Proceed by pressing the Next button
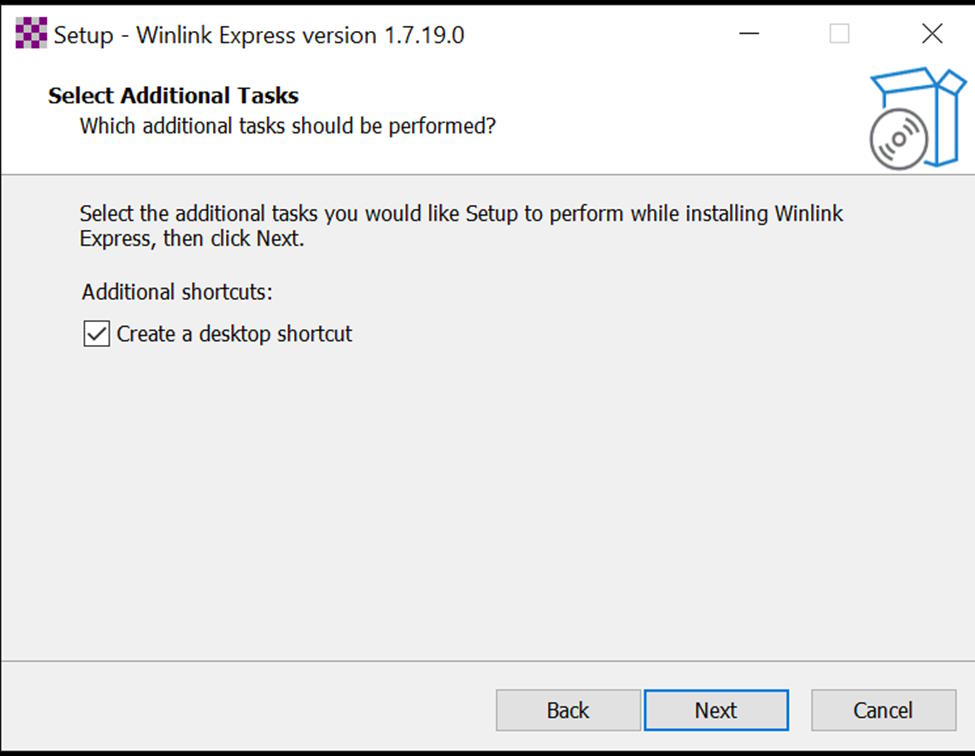The image size is (975, 756). (x=716, y=710)
